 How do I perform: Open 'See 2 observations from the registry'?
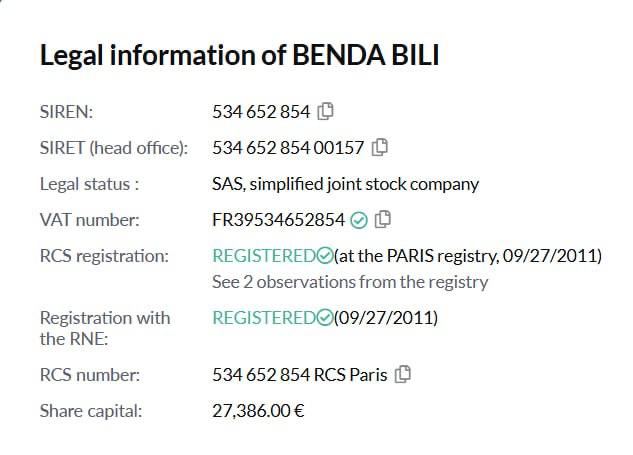pos(350,282)
